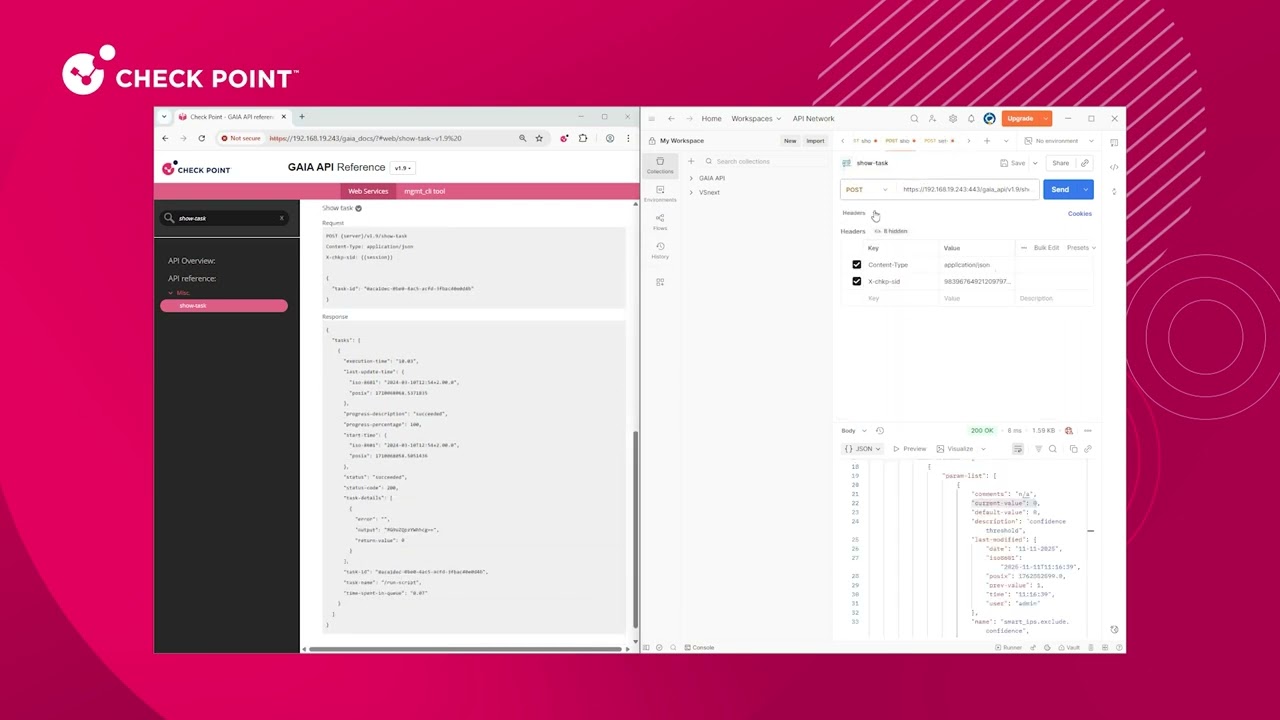Switch to mgmt_cli tool tab
This screenshot has height=720, width=1280.
424,191
